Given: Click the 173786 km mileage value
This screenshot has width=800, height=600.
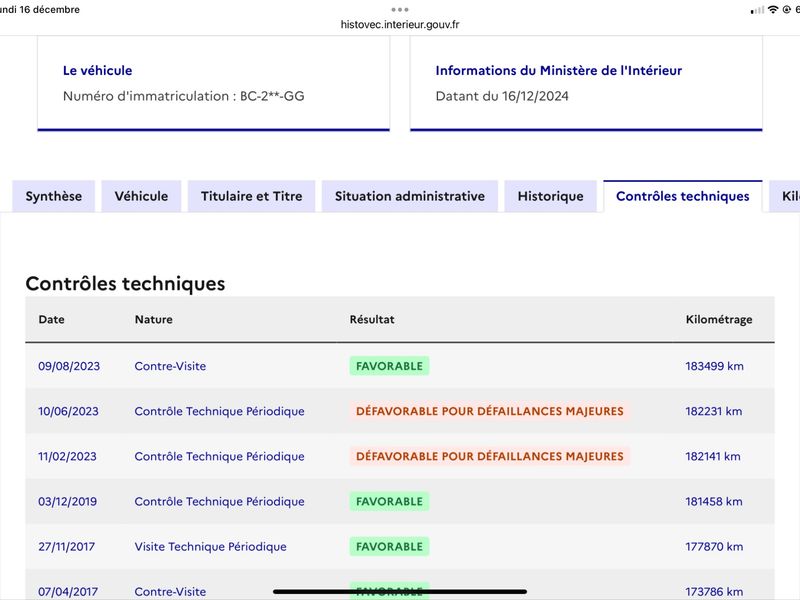Looking at the screenshot, I should 714,591.
